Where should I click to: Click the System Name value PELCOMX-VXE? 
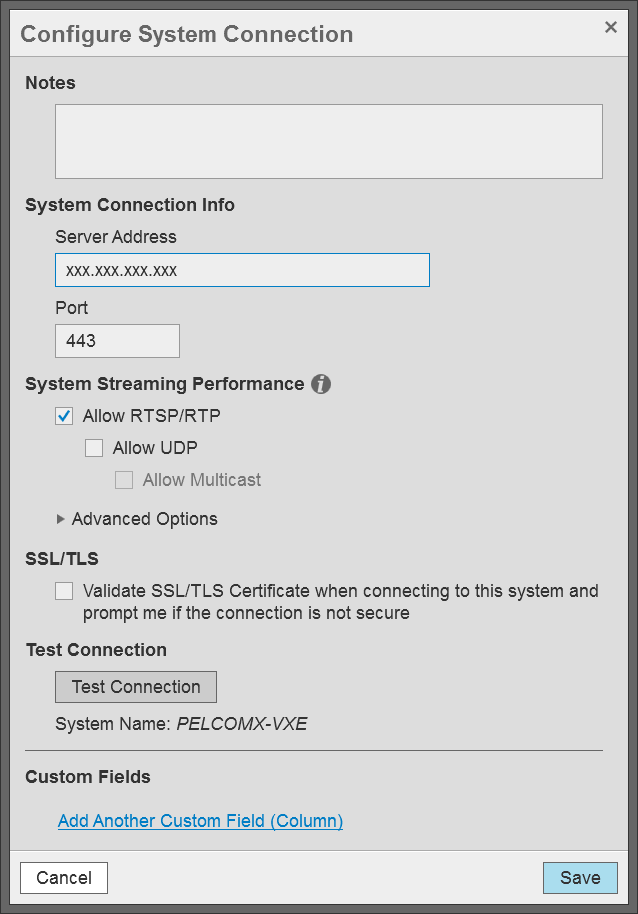point(244,724)
